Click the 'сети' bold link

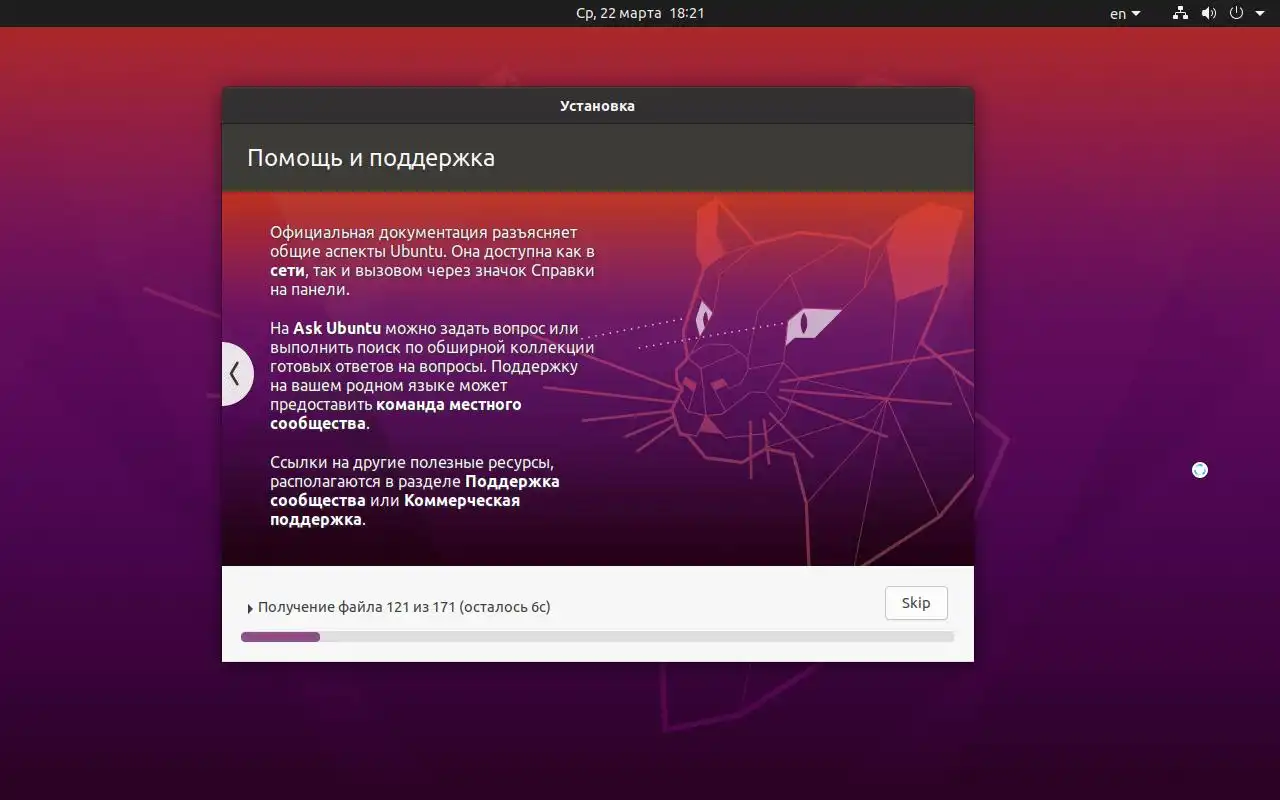pyautogui.click(x=287, y=270)
